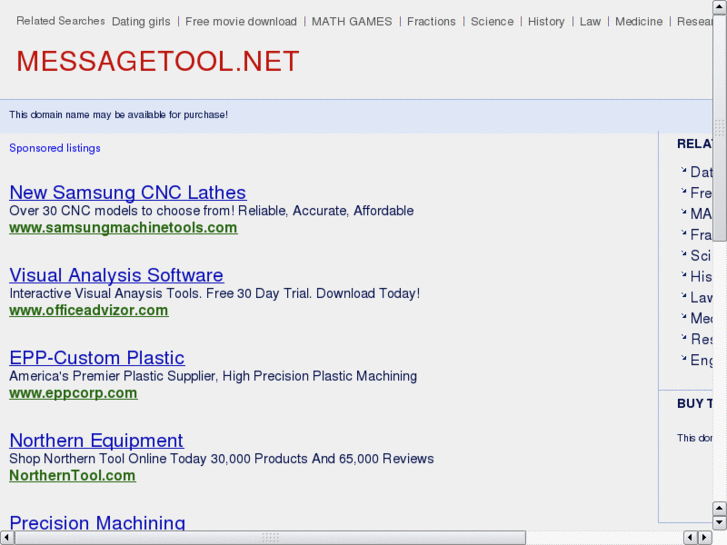
Task: Open the Visual Analysis Software listing
Action: point(116,275)
